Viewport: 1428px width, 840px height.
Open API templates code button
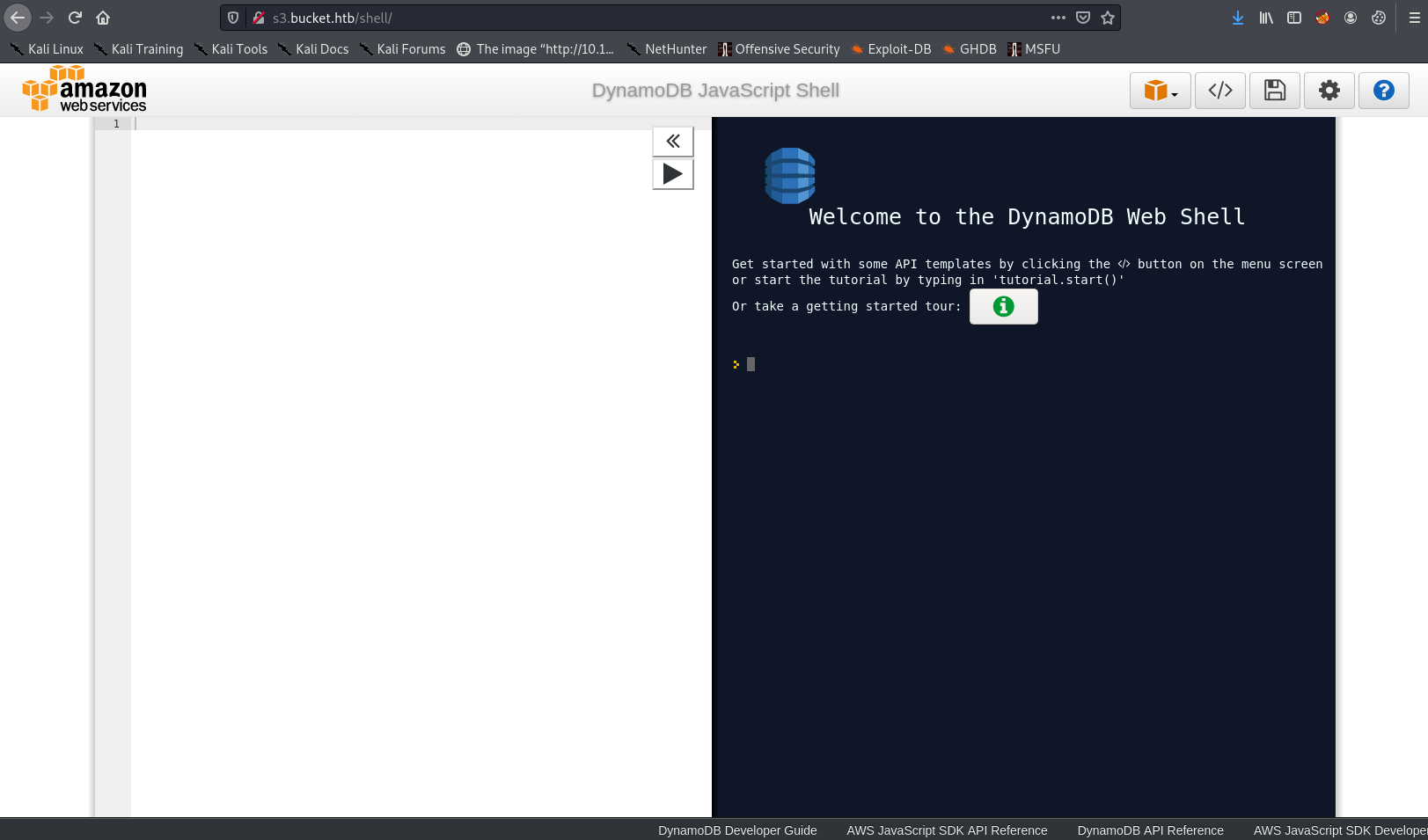[1219, 91]
